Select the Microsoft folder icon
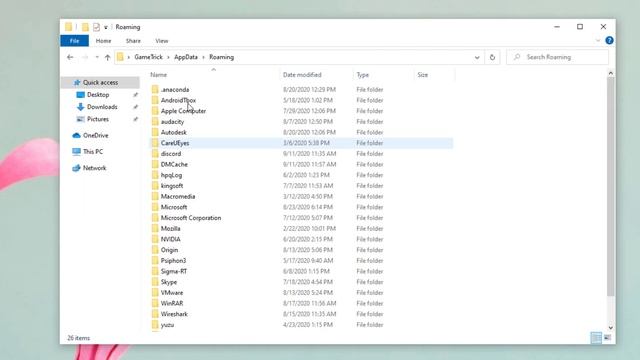Viewport: 640px width, 360px height. [155, 207]
